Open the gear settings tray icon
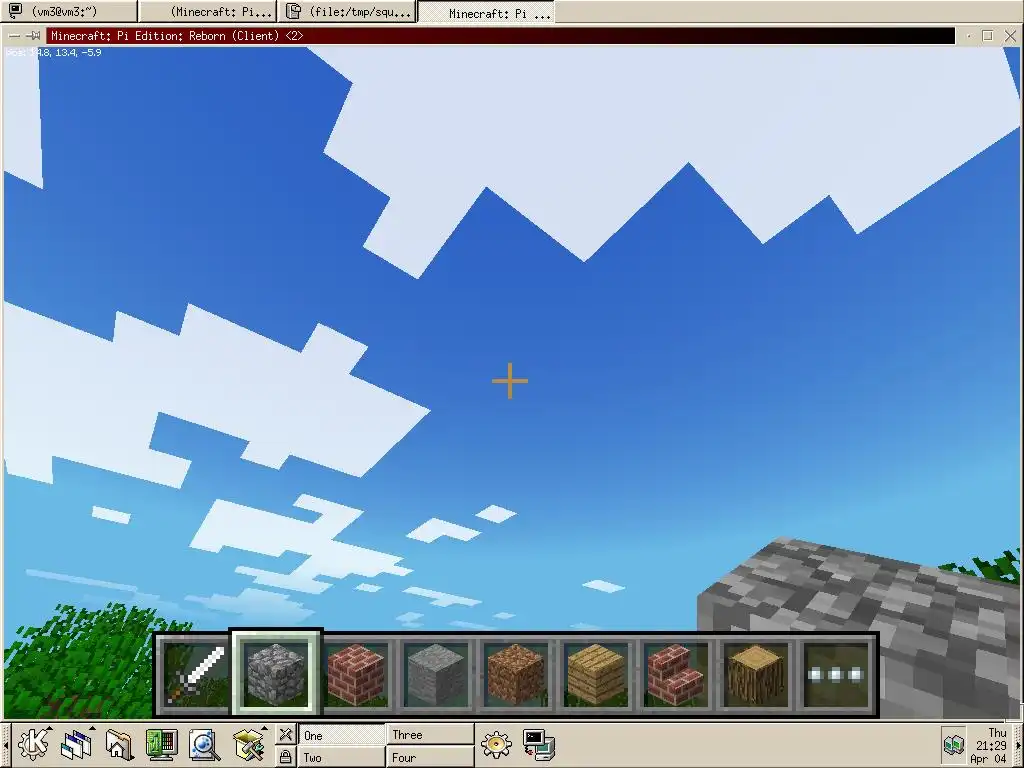The image size is (1024, 768). coord(496,744)
